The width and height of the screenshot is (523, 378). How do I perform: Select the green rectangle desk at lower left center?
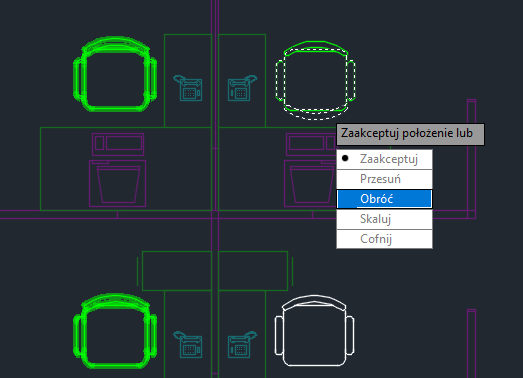177,271
